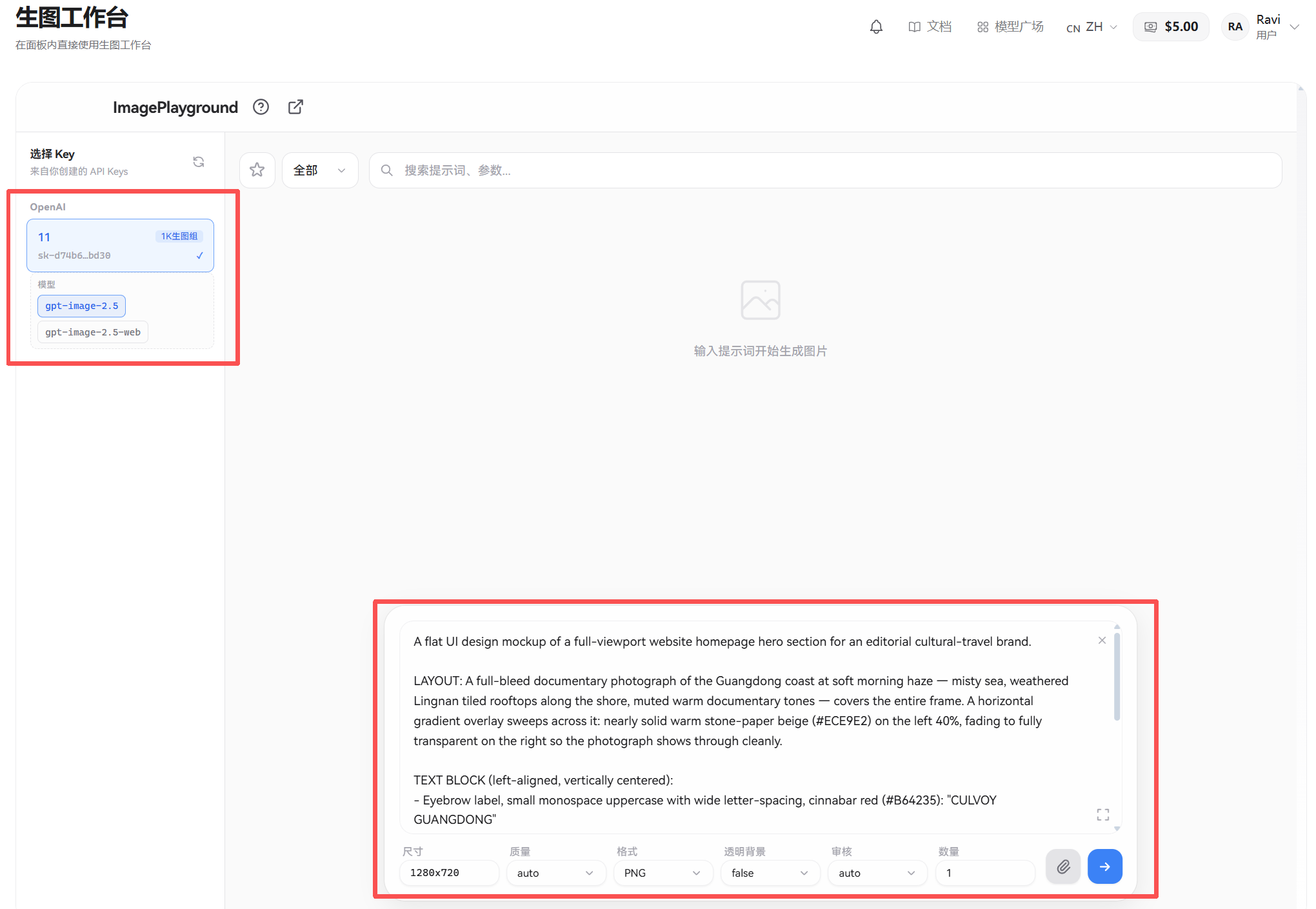Expand prompt editor to fullscreen
This screenshot has width=1316, height=909.
pyautogui.click(x=1103, y=815)
